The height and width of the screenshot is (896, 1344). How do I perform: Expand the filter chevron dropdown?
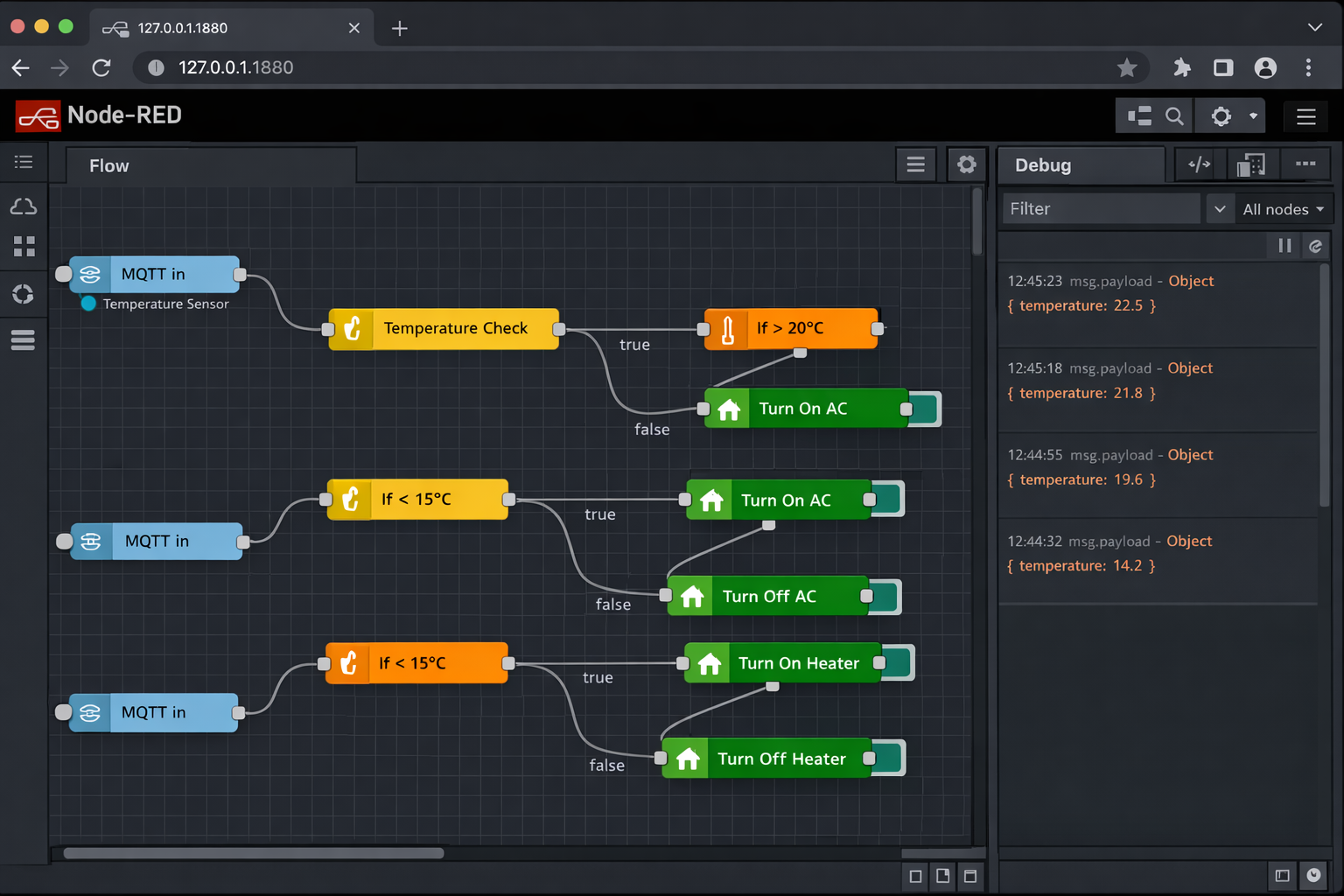point(1220,209)
